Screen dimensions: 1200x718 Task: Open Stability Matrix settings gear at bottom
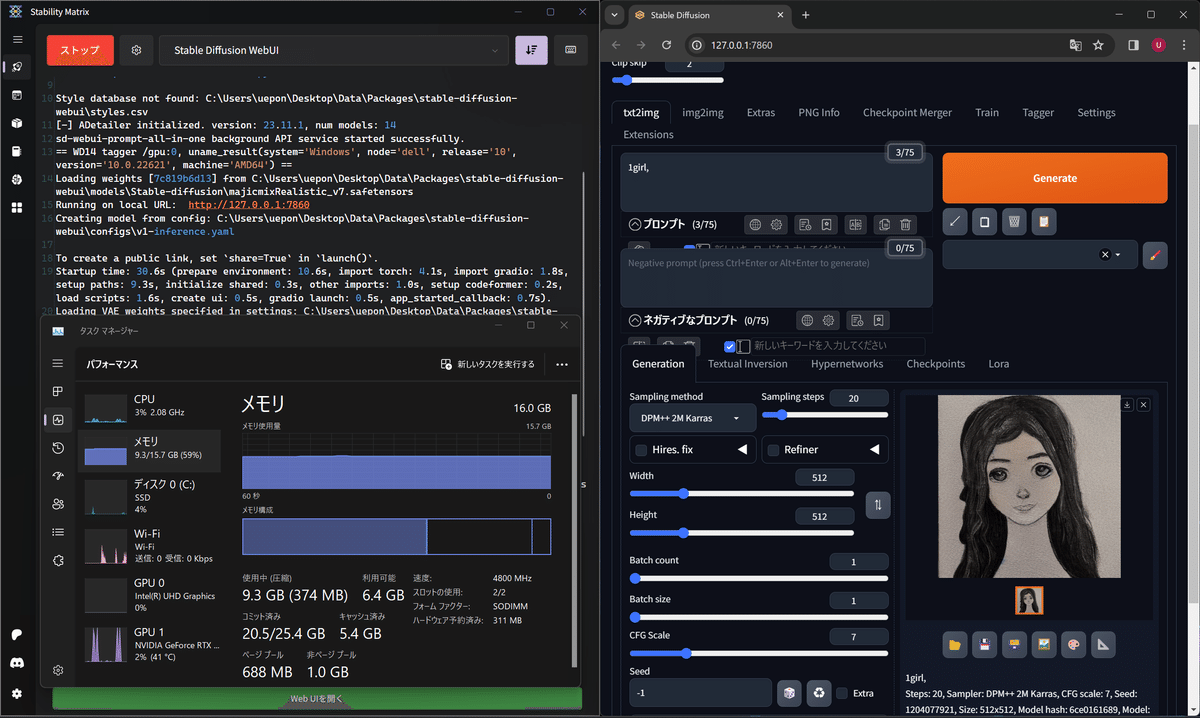(17, 693)
